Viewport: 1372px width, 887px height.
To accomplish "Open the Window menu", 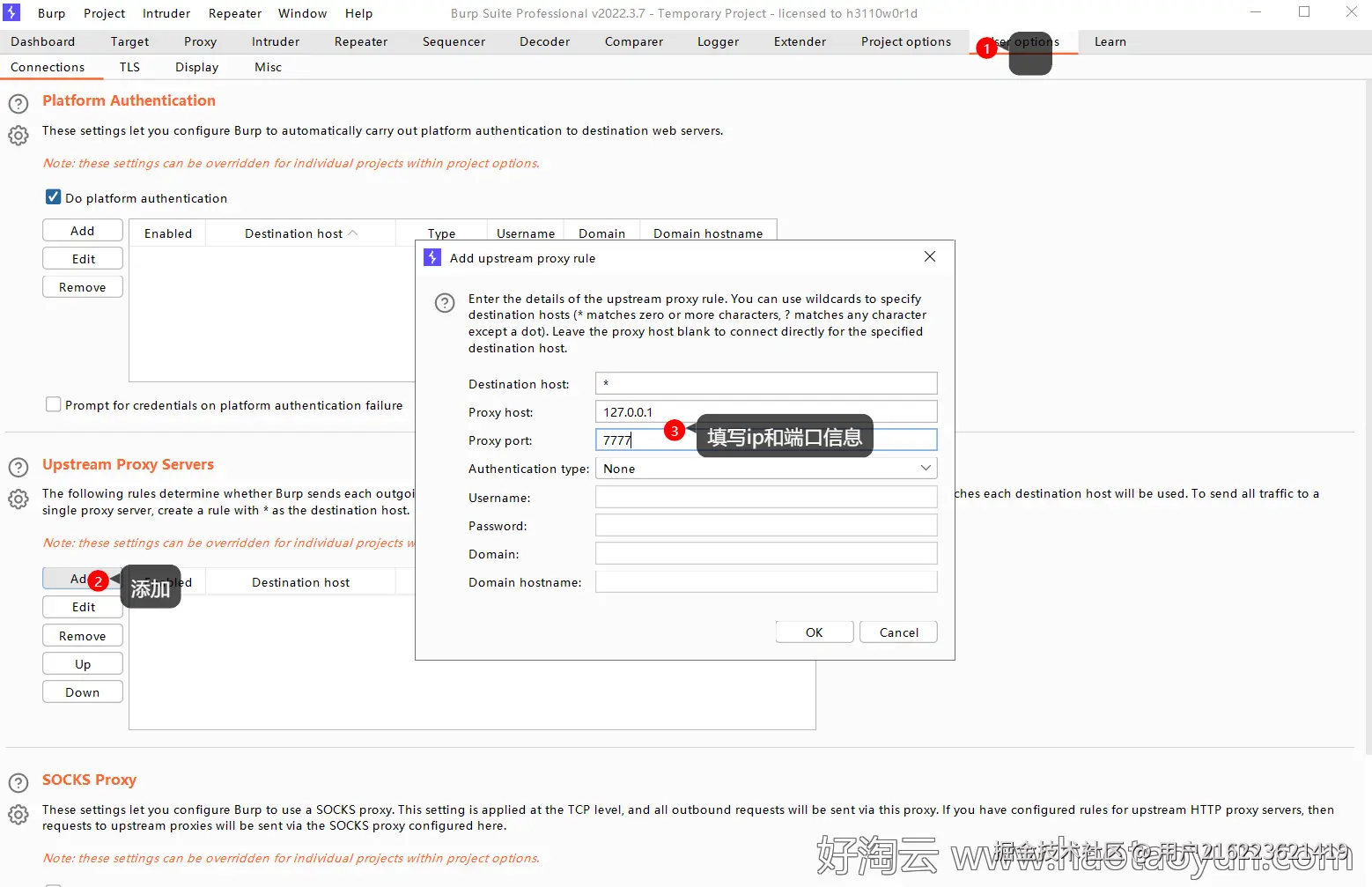I will click(x=302, y=13).
